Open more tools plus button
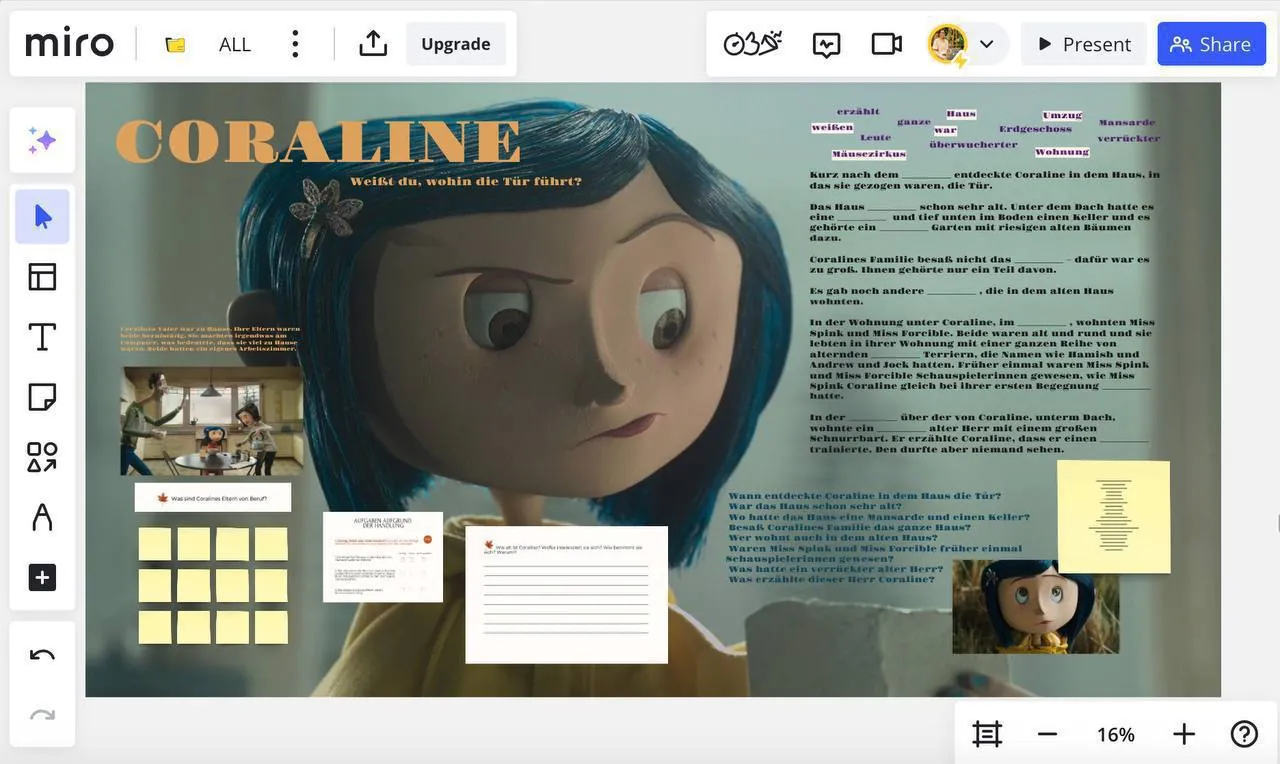Viewport: 1280px width, 764px height. pyautogui.click(x=42, y=577)
